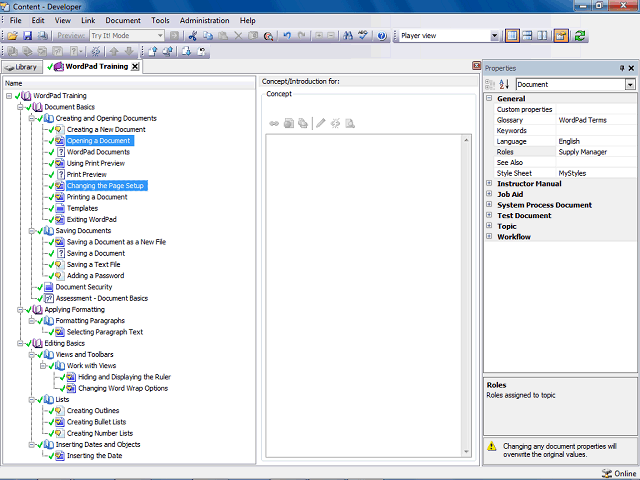Click the Save All icon beside the floppy disk
Screen dimensions: 640x480
tap(42, 36)
